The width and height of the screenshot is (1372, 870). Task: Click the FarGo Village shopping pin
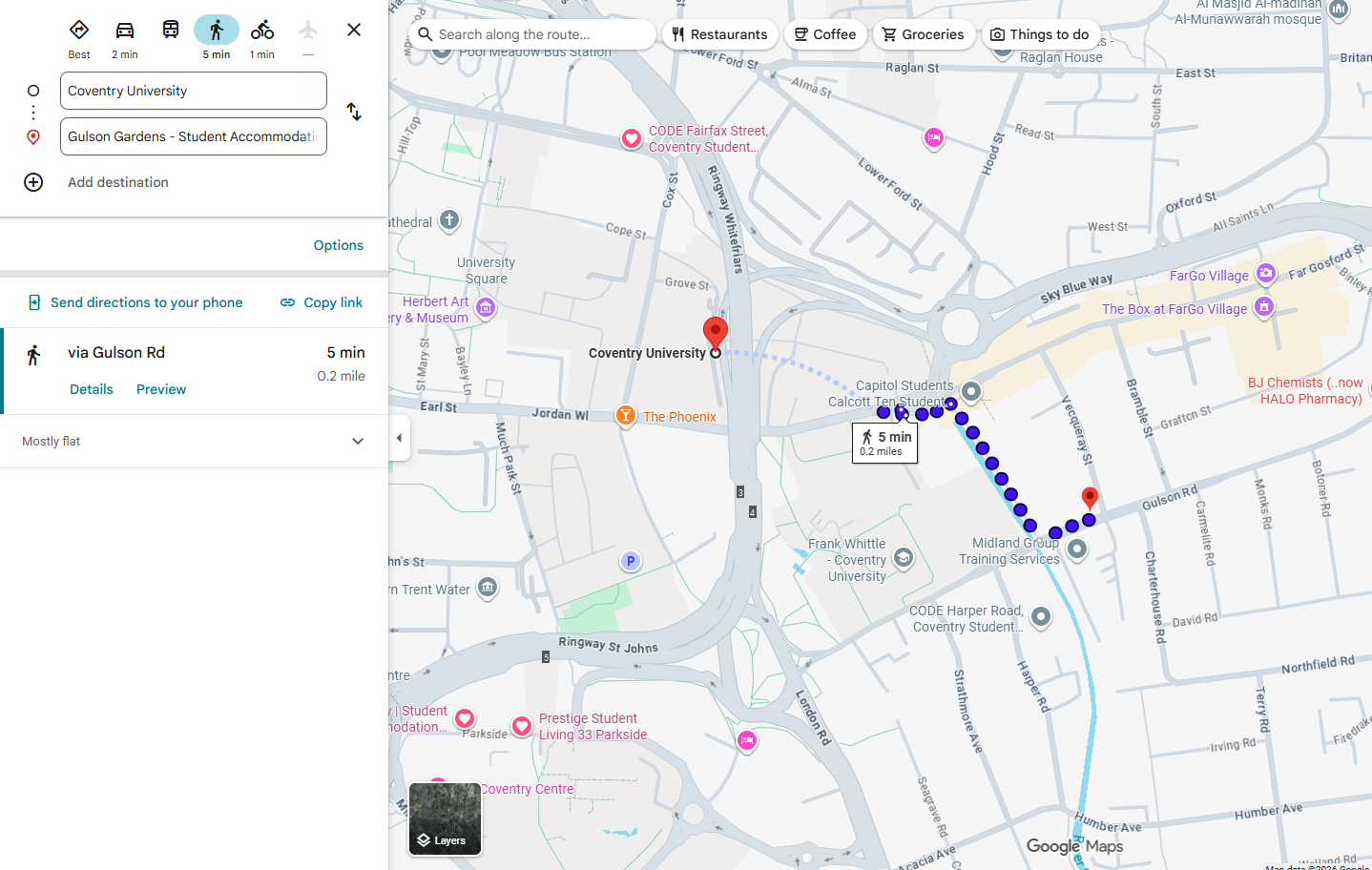click(1265, 275)
